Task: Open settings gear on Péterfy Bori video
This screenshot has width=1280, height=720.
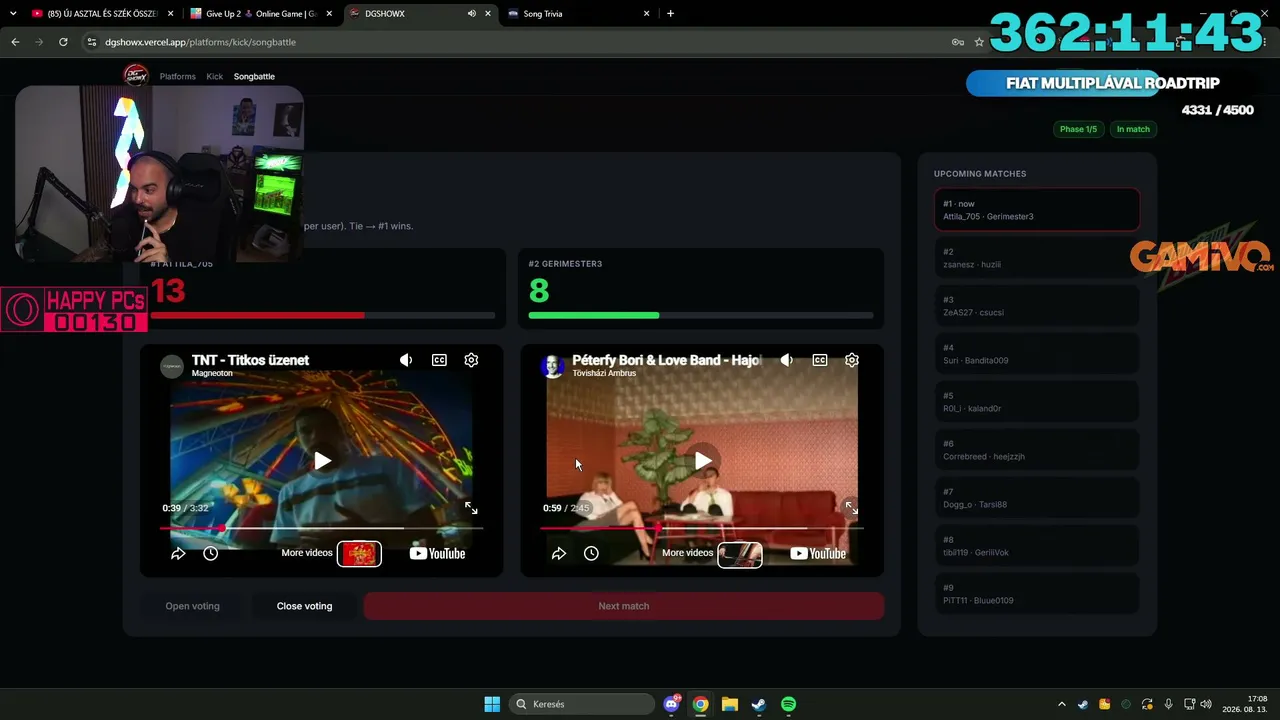Action: point(852,360)
